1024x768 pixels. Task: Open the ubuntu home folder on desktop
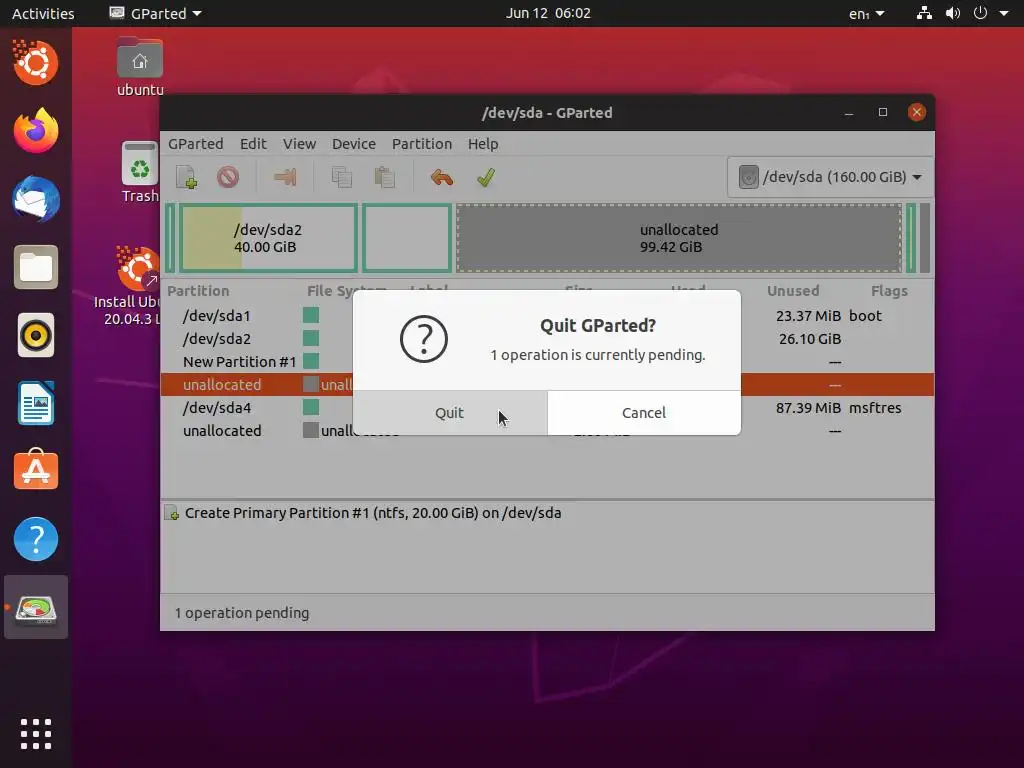pyautogui.click(x=140, y=67)
